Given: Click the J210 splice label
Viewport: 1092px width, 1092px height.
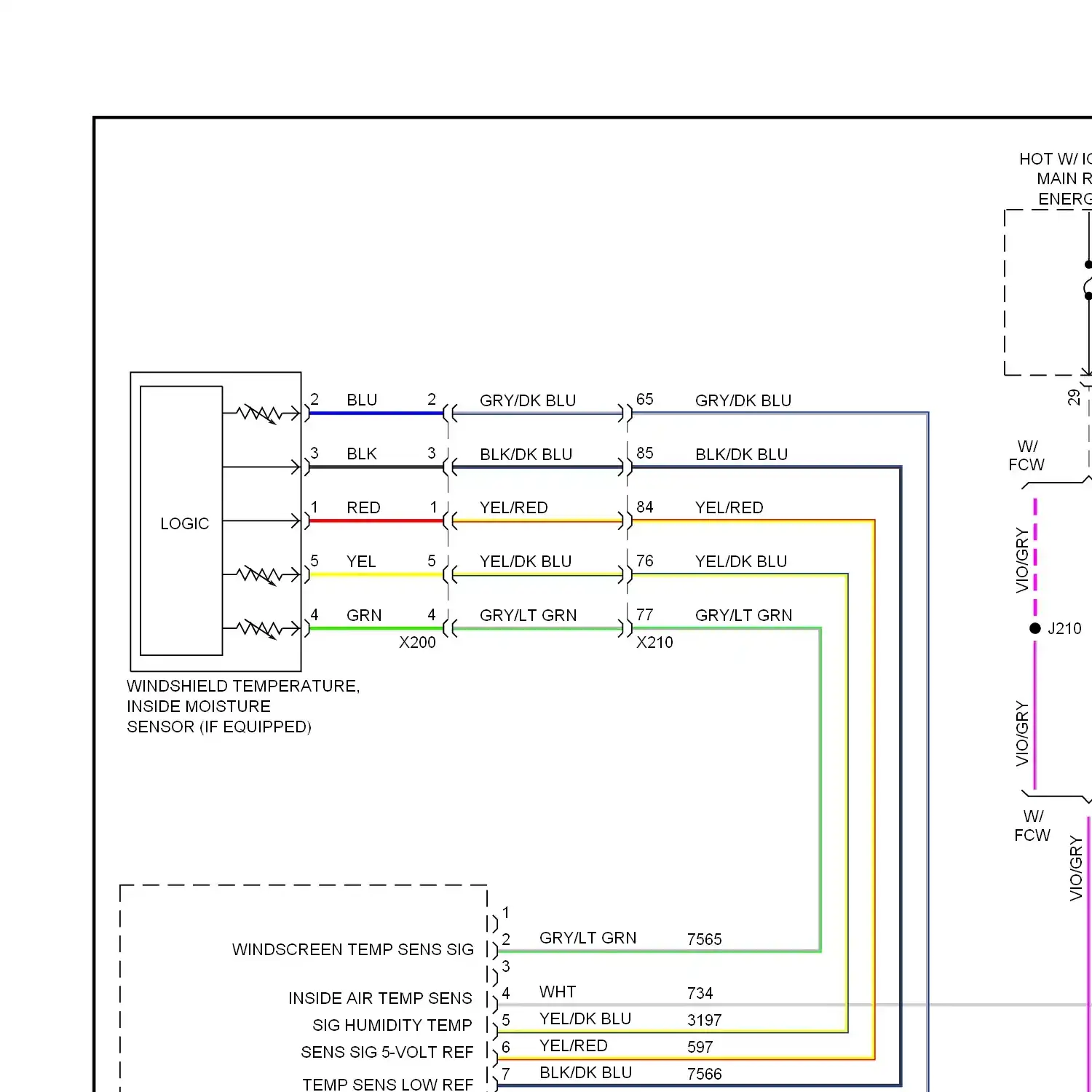Looking at the screenshot, I should (x=1064, y=628).
